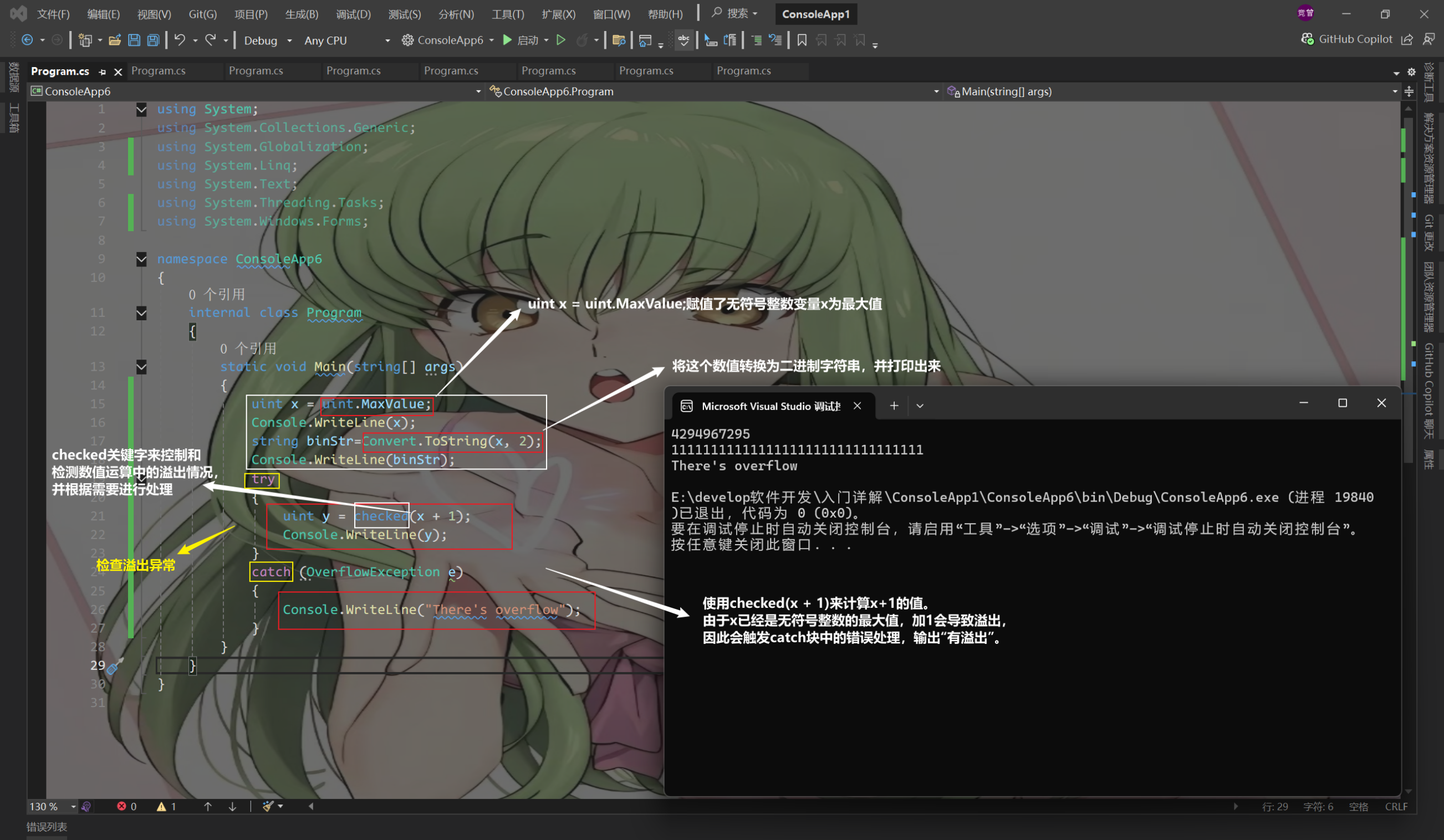Open the user account avatar
Image resolution: width=1444 pixels, height=840 pixels.
point(1305,13)
